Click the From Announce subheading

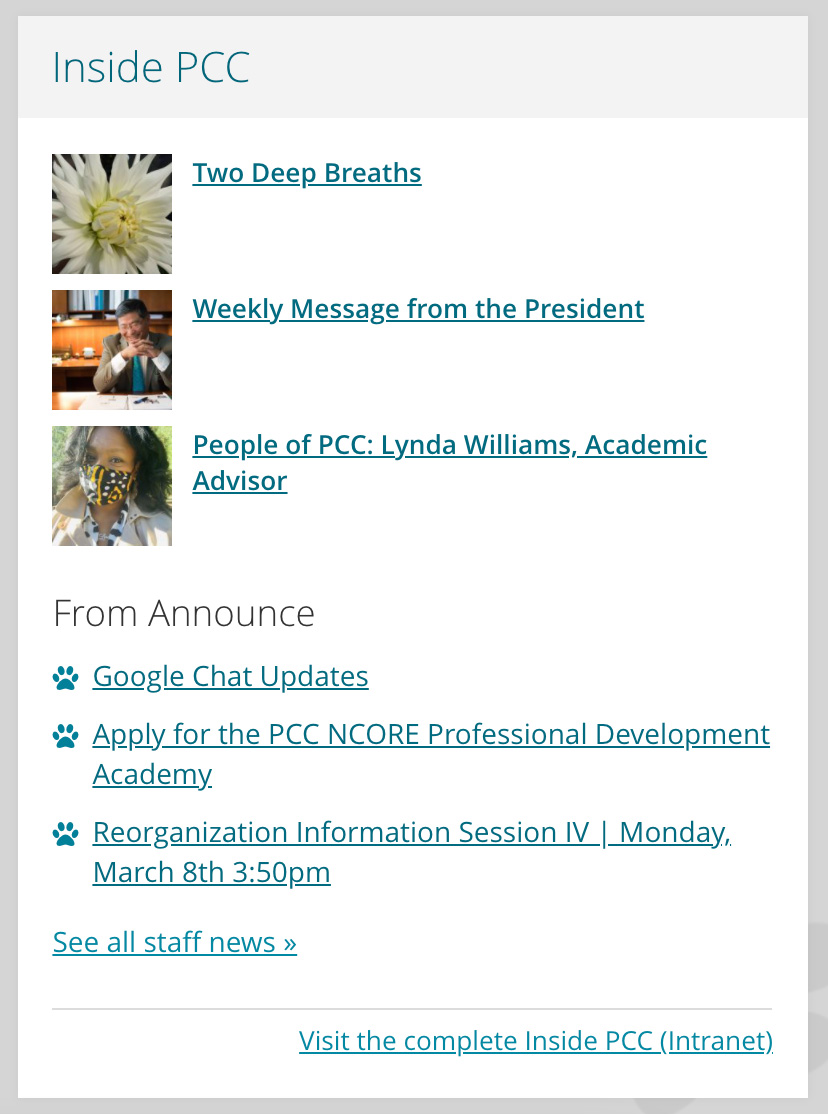(x=184, y=613)
